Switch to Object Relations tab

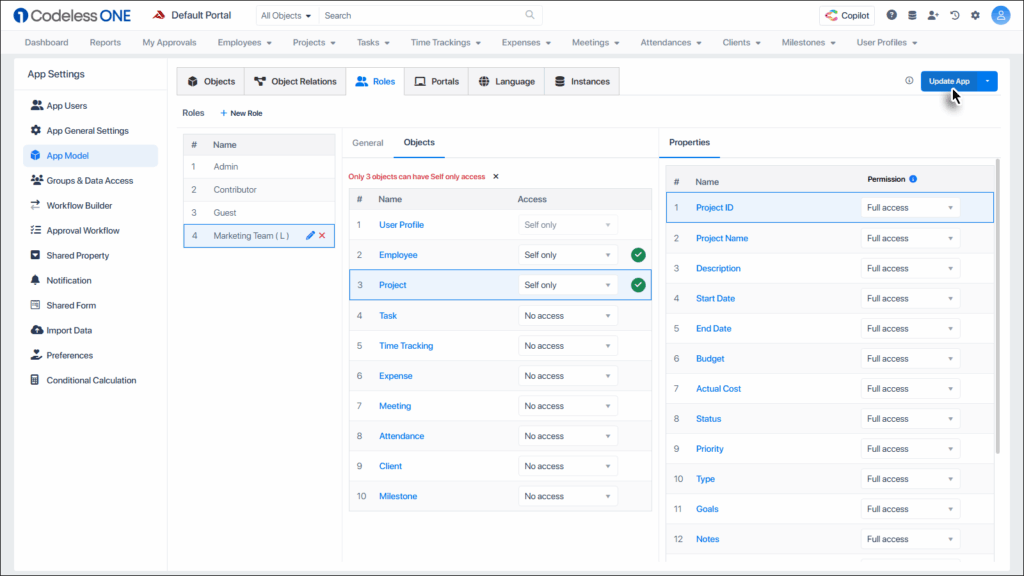tap(295, 81)
